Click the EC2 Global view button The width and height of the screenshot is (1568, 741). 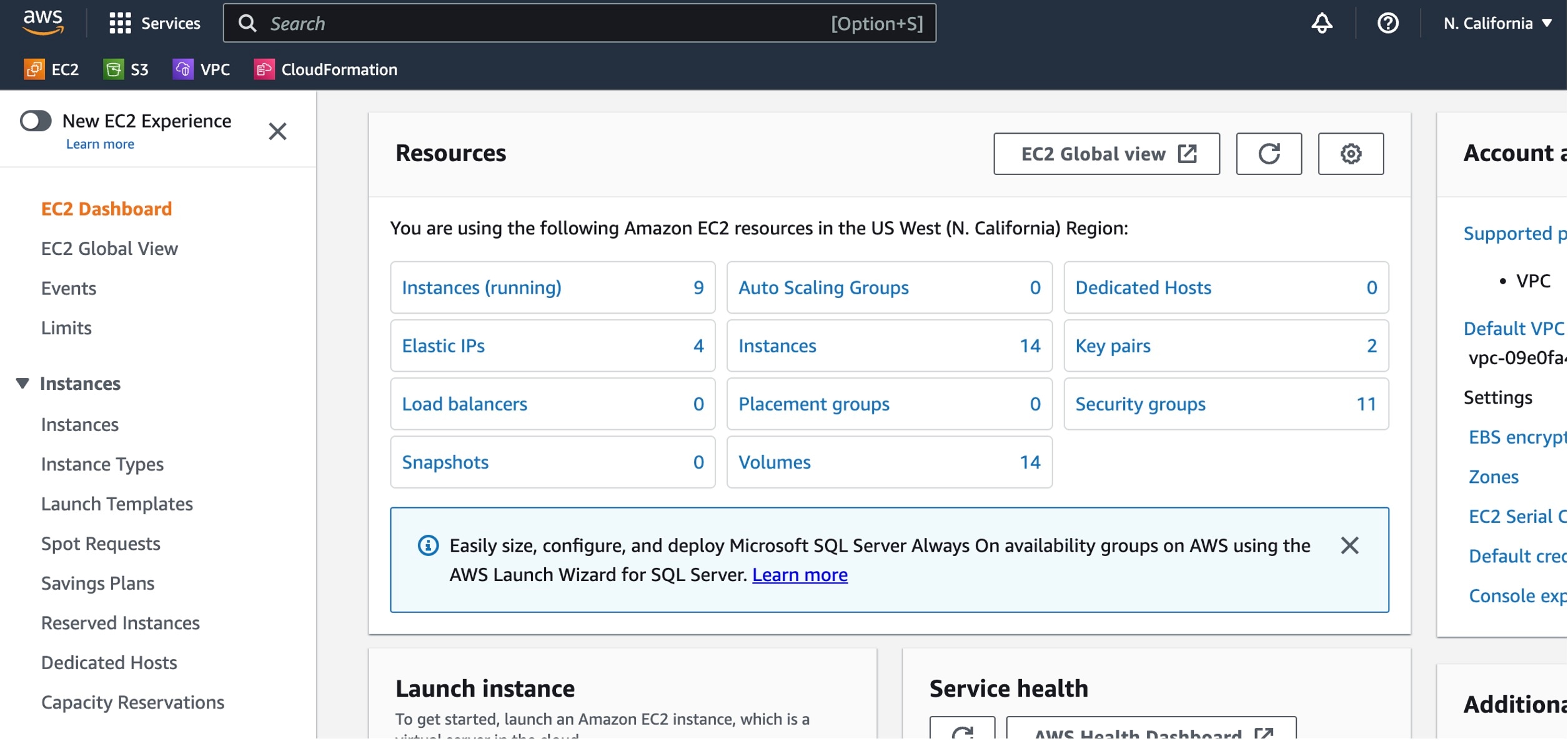pos(1107,154)
